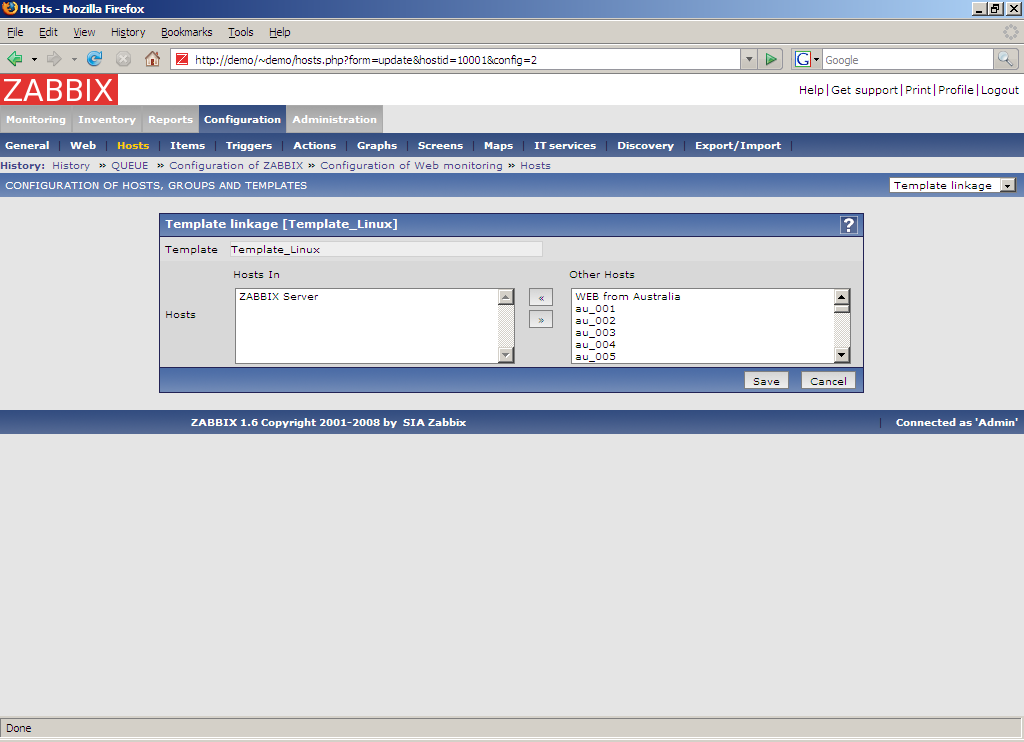This screenshot has width=1024, height=742.
Task: Open the Profile link
Action: click(955, 90)
